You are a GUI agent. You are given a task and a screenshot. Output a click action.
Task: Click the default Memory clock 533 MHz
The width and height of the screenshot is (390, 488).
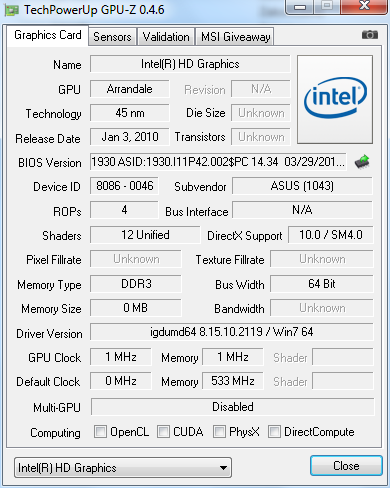pos(233,381)
